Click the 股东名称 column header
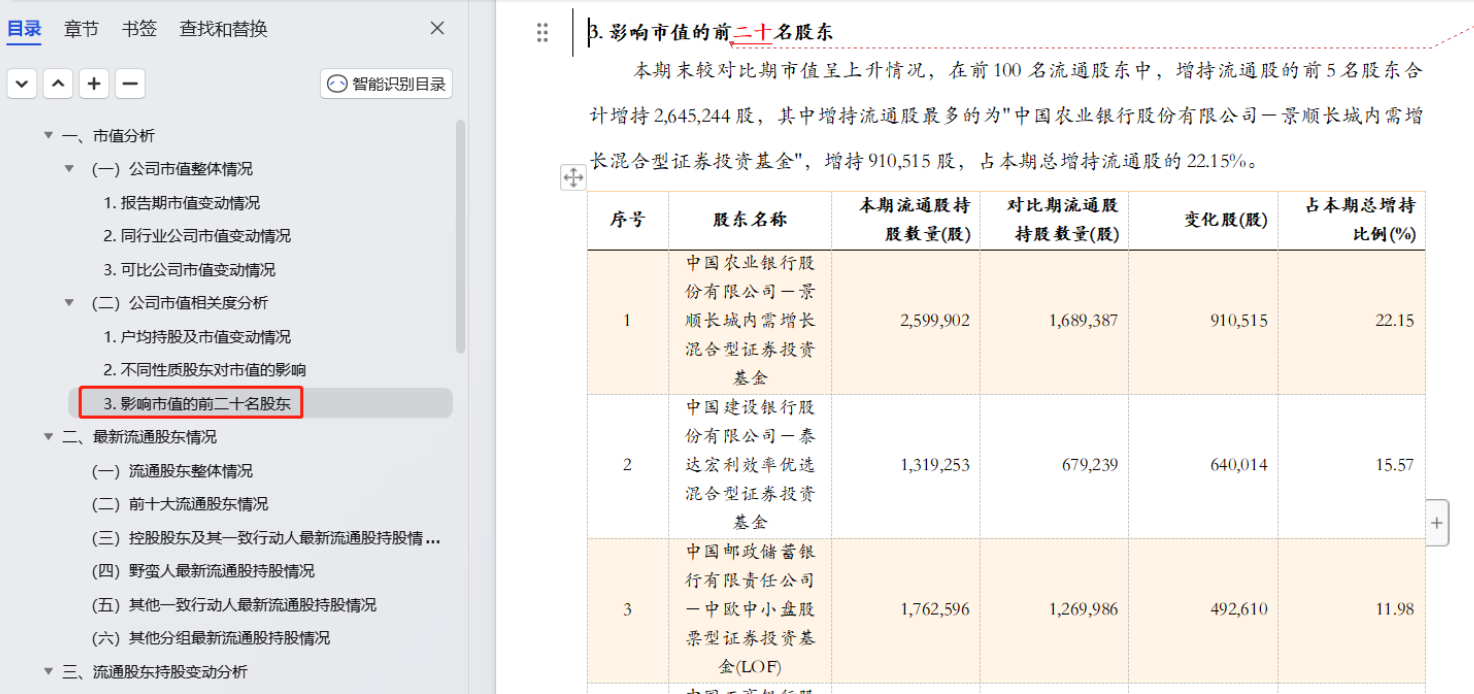1474x694 pixels. 750,220
